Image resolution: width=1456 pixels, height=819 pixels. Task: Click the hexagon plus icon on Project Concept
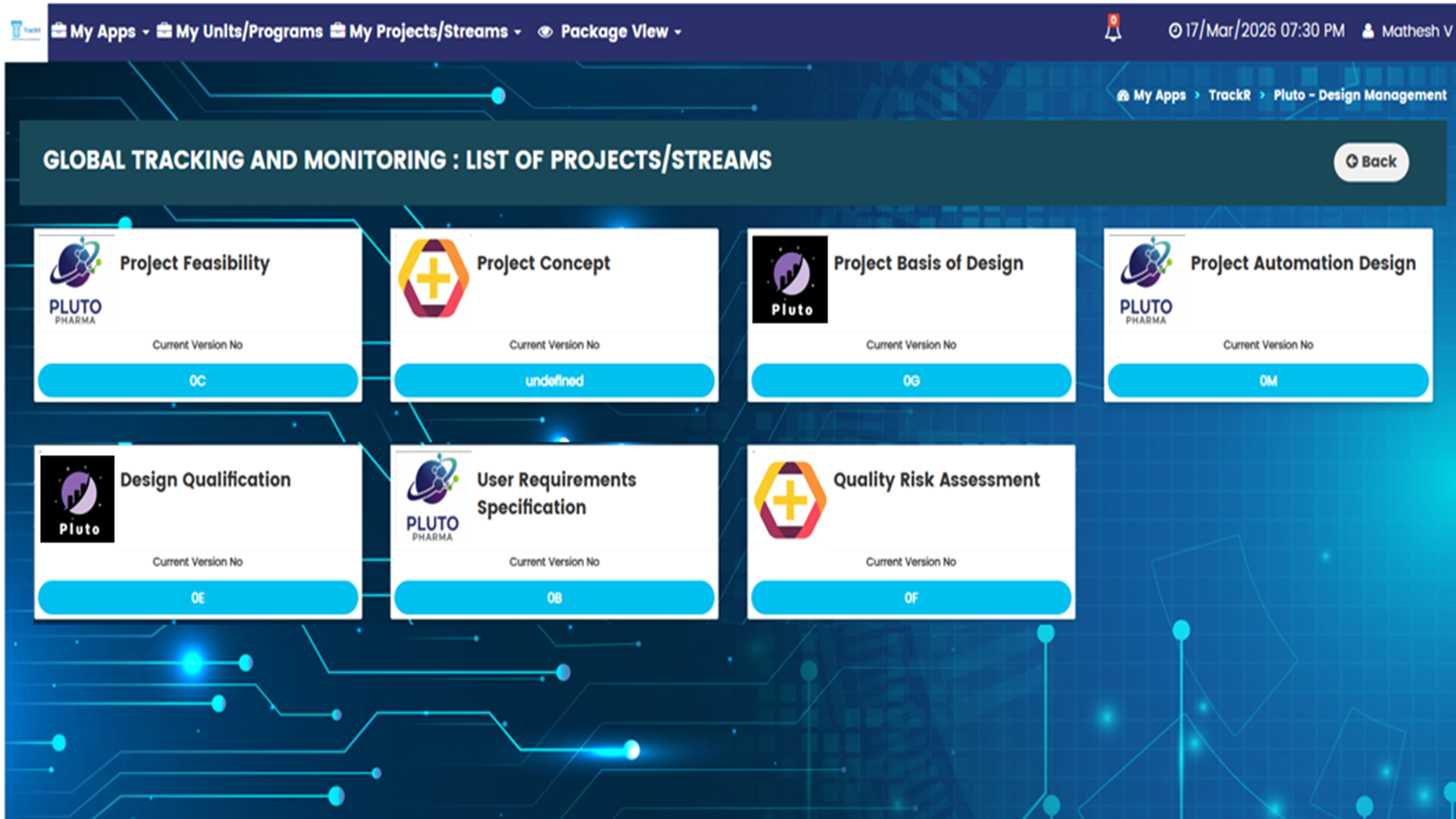[433, 278]
